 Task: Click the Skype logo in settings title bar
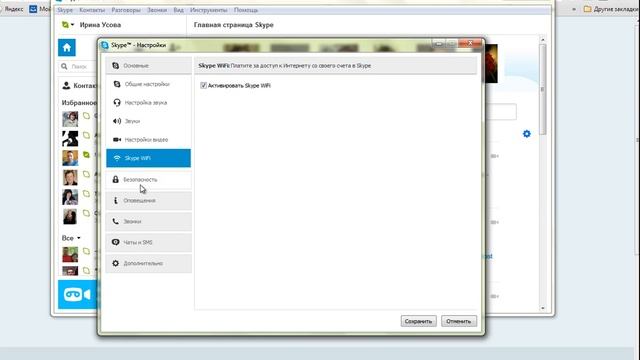pyautogui.click(x=105, y=45)
